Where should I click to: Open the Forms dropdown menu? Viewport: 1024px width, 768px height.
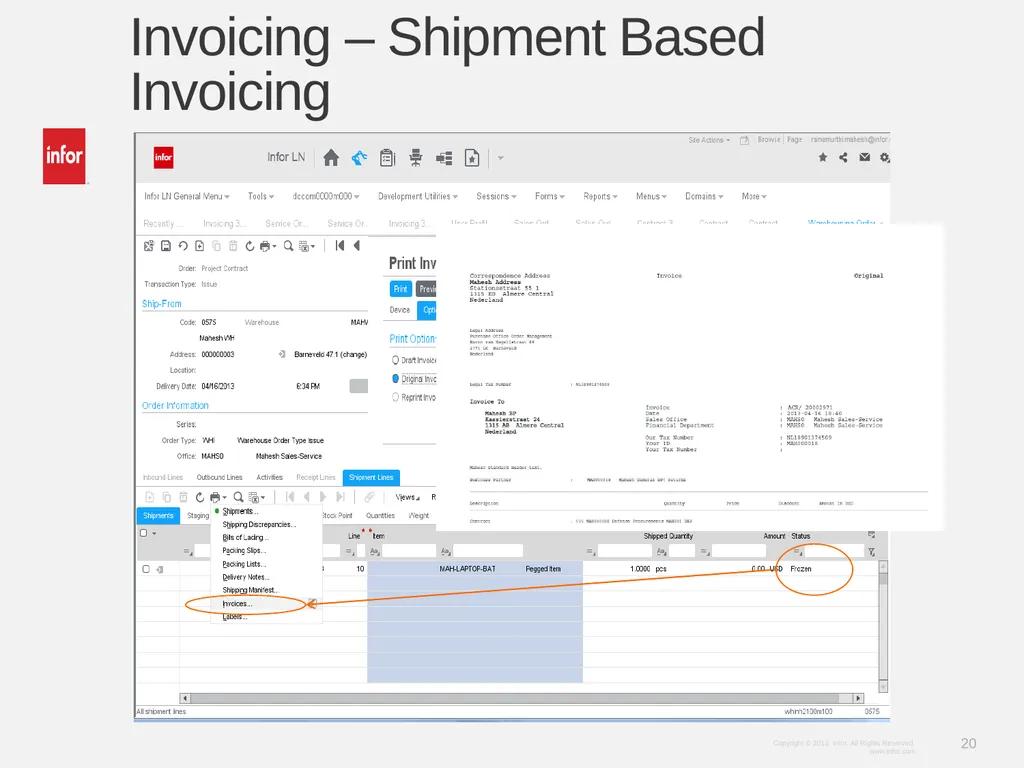point(550,196)
